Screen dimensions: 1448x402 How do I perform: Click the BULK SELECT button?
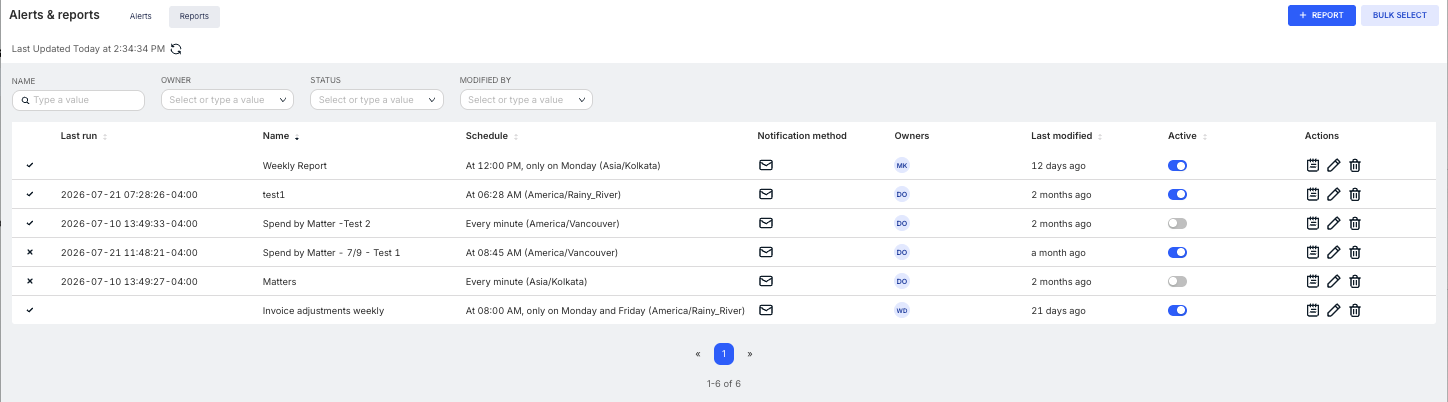tap(1400, 15)
